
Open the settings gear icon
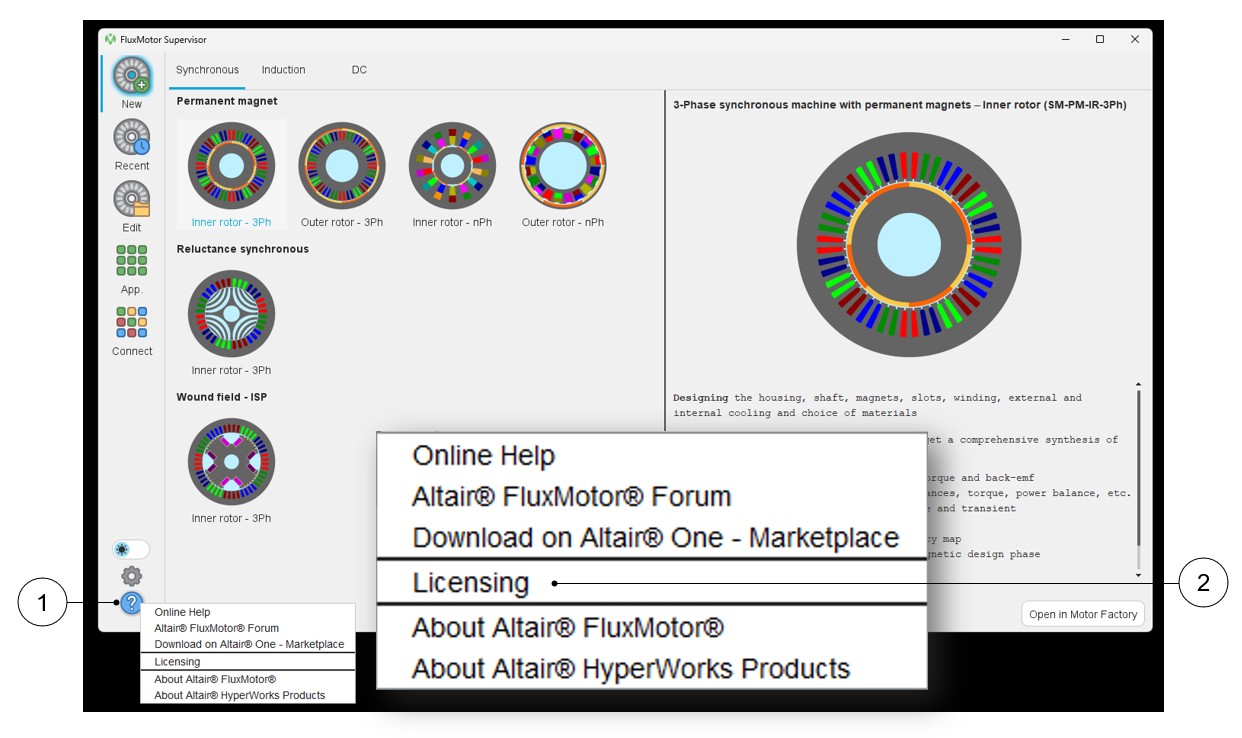point(132,576)
